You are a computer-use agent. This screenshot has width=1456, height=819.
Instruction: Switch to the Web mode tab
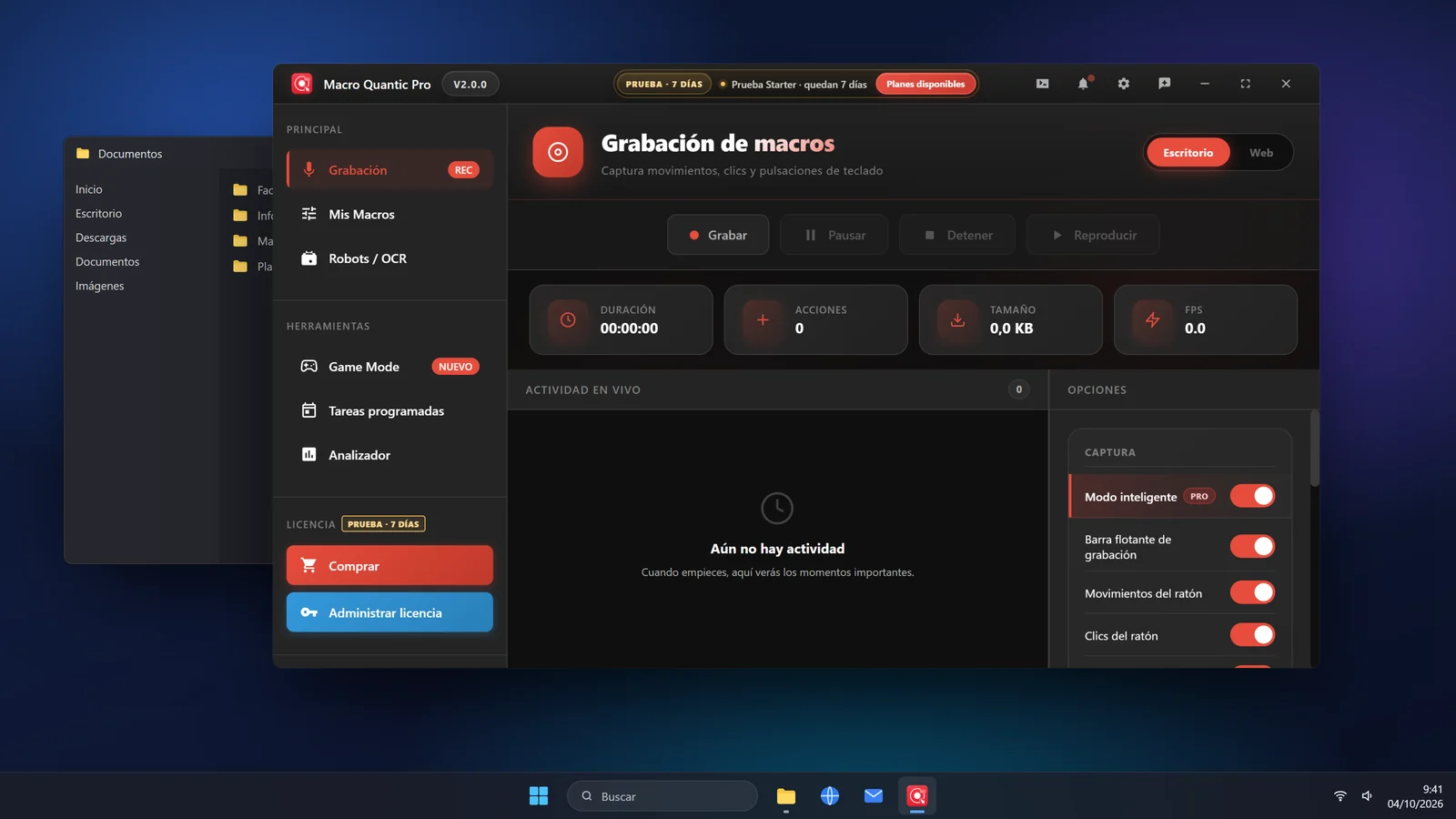1261,152
